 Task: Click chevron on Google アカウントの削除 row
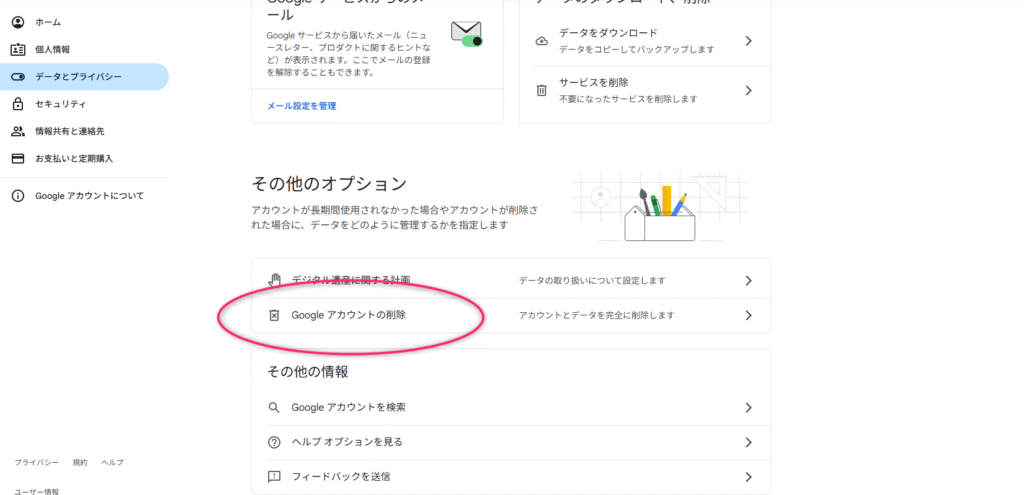(749, 315)
